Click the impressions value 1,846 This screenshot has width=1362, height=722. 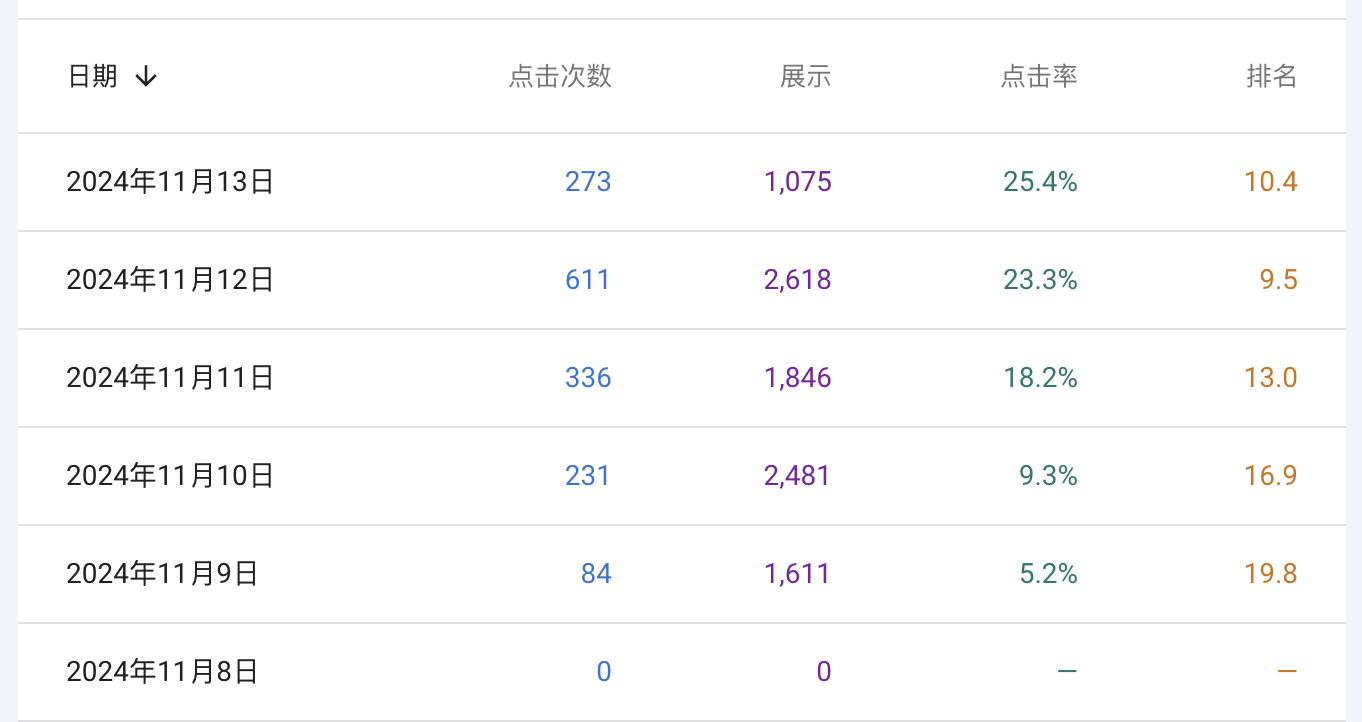tap(798, 378)
